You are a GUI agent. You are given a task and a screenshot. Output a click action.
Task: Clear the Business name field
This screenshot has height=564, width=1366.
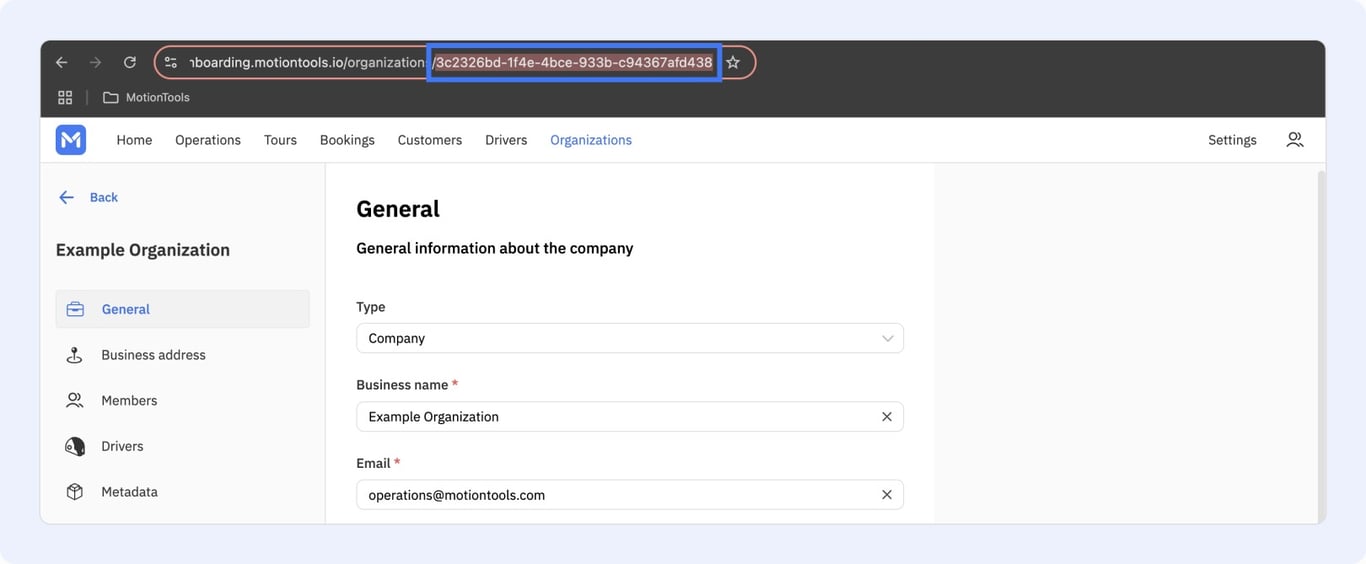[x=886, y=417]
